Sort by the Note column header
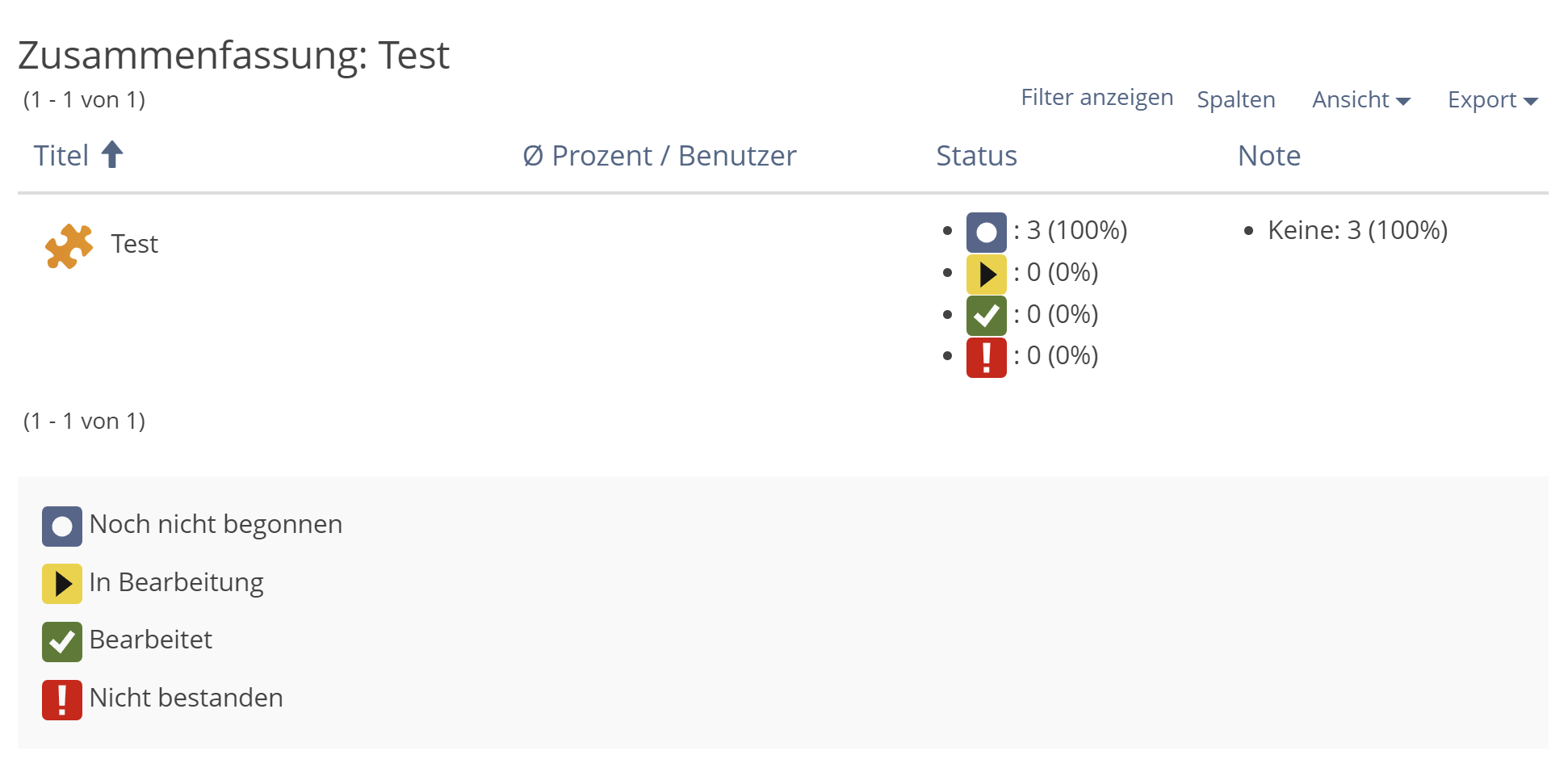The width and height of the screenshot is (1568, 772). click(1268, 156)
